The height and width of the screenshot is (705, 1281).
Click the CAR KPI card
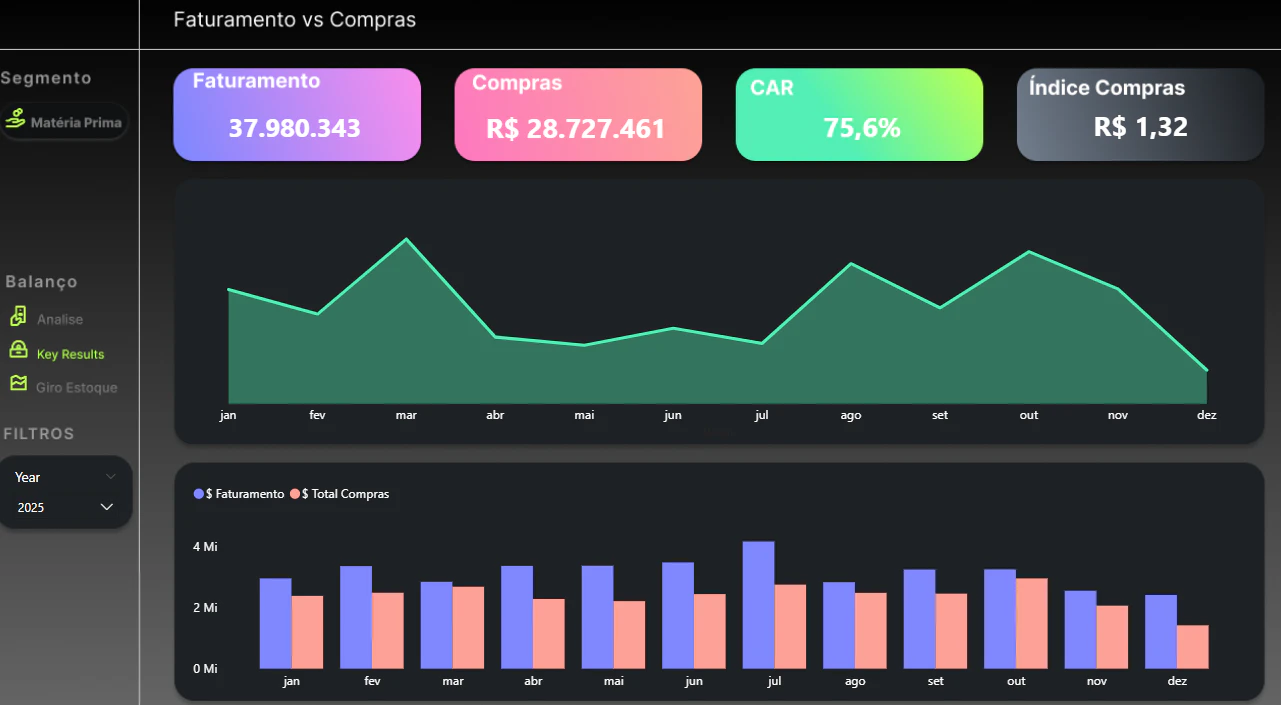859,114
